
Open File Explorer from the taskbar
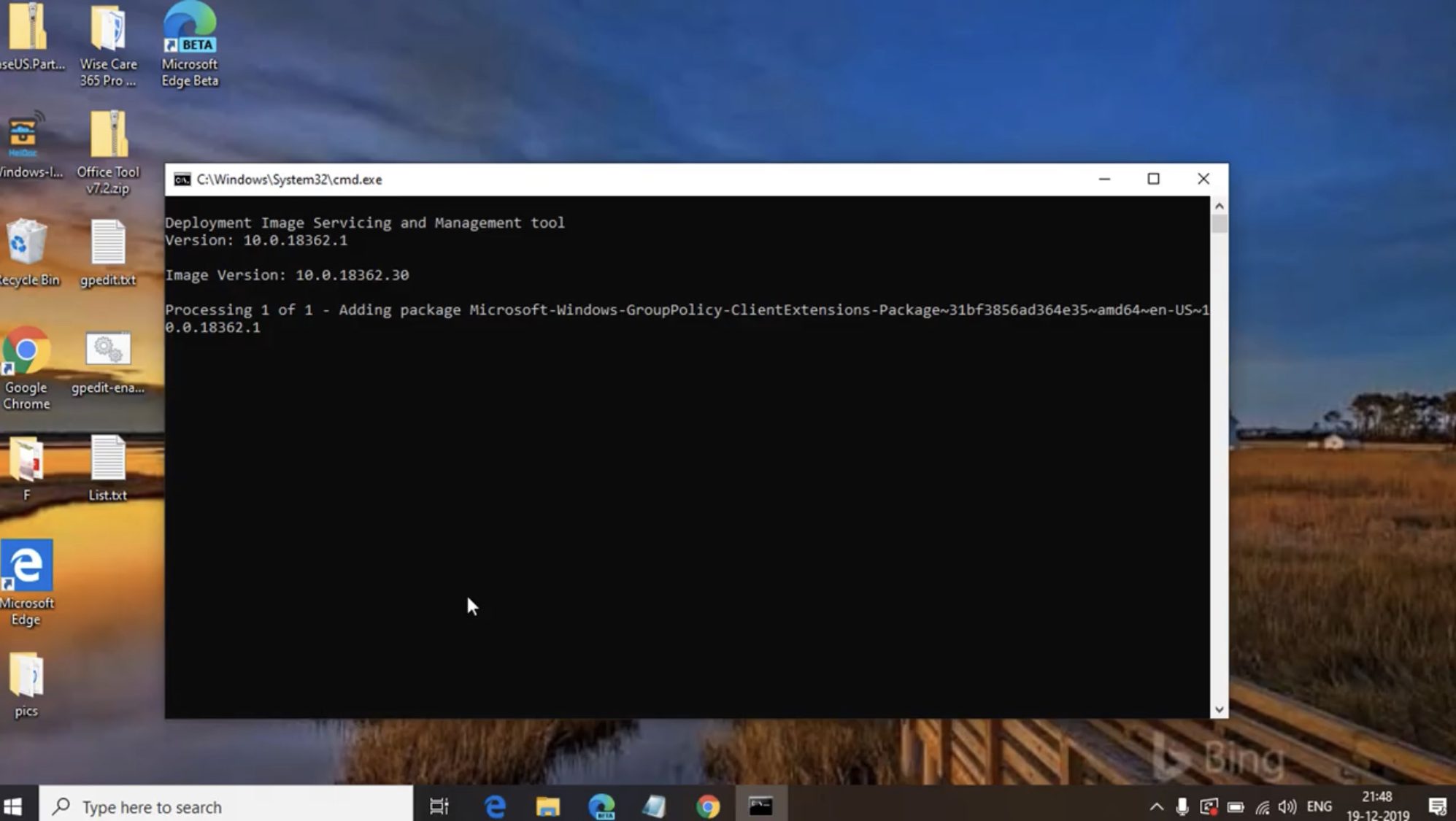point(547,806)
